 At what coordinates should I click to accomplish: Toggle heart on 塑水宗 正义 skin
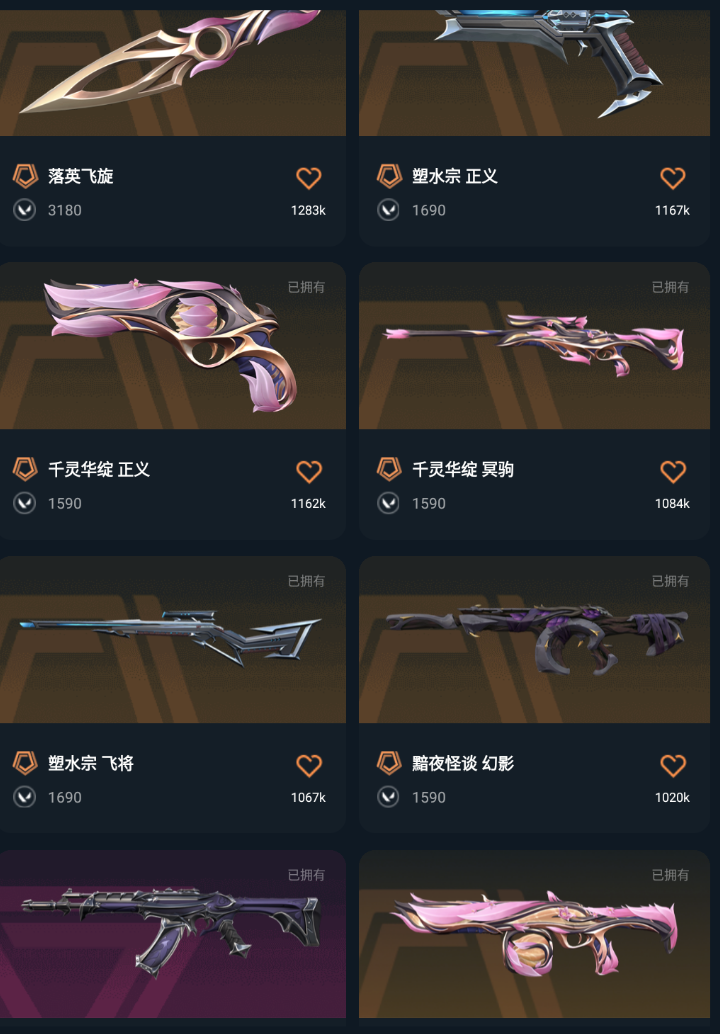point(673,178)
